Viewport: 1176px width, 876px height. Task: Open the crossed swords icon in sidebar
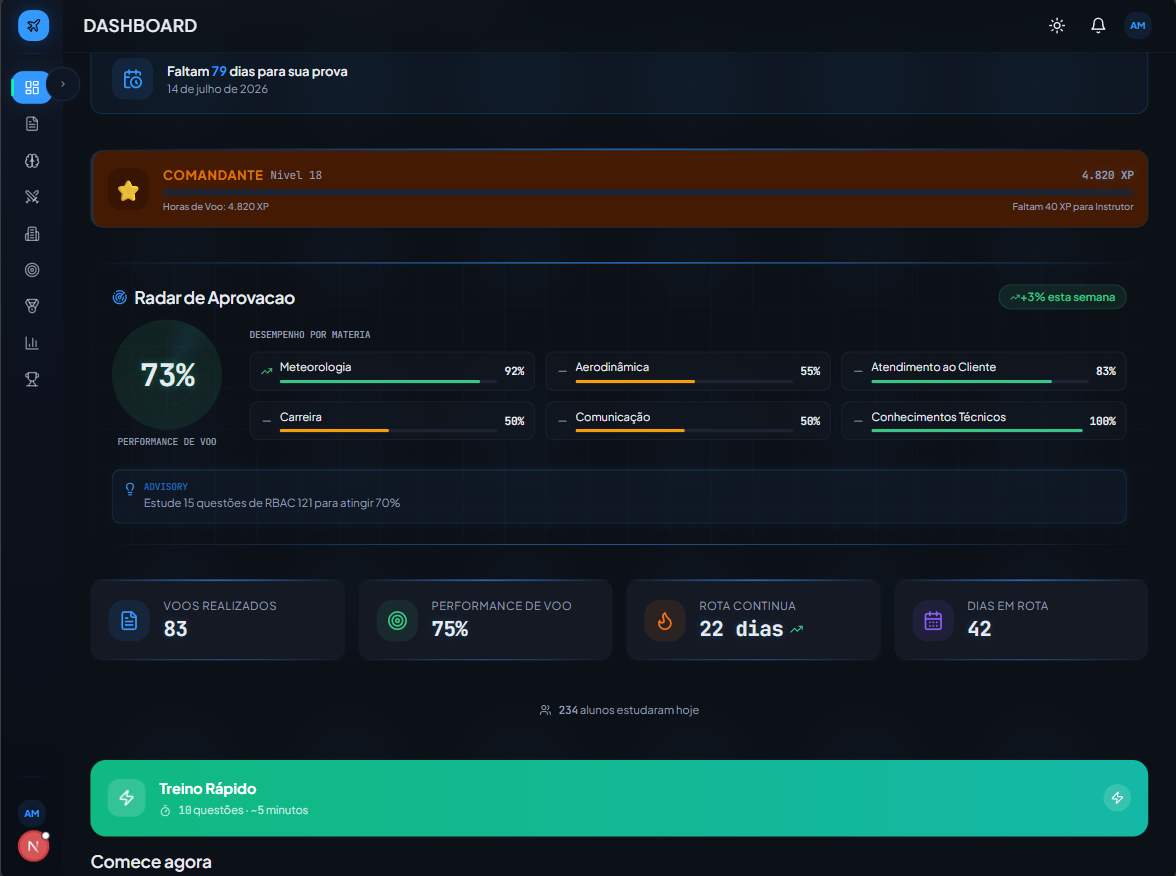pyautogui.click(x=32, y=196)
